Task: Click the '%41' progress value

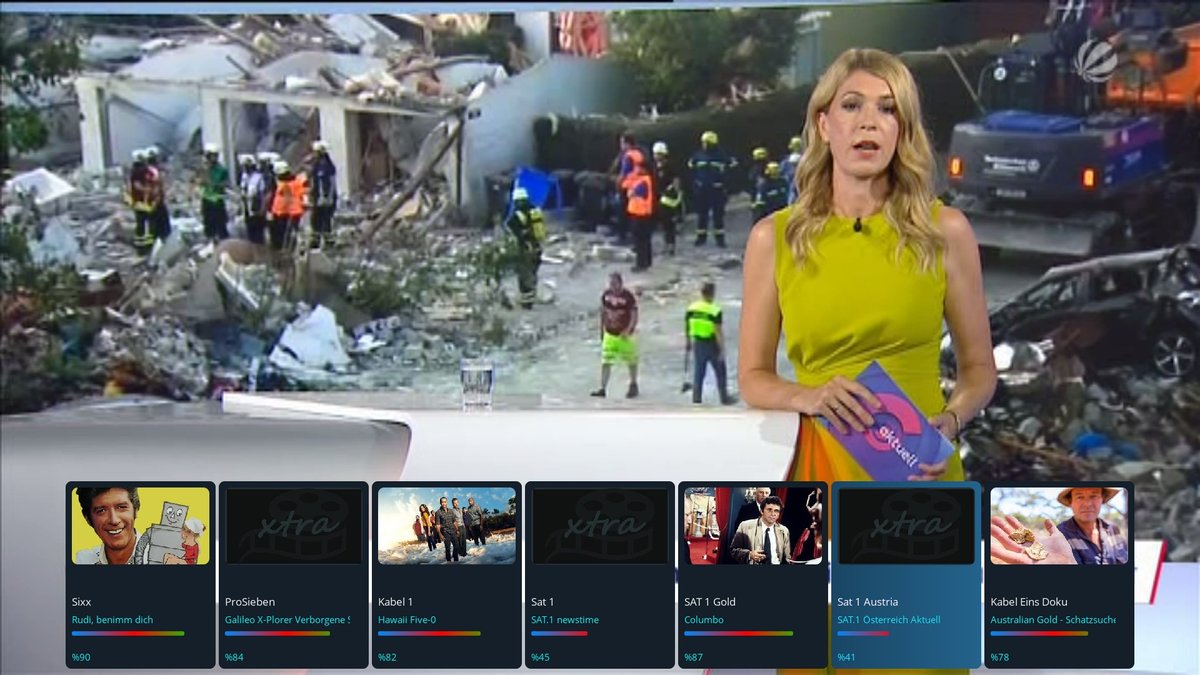Action: pos(846,657)
